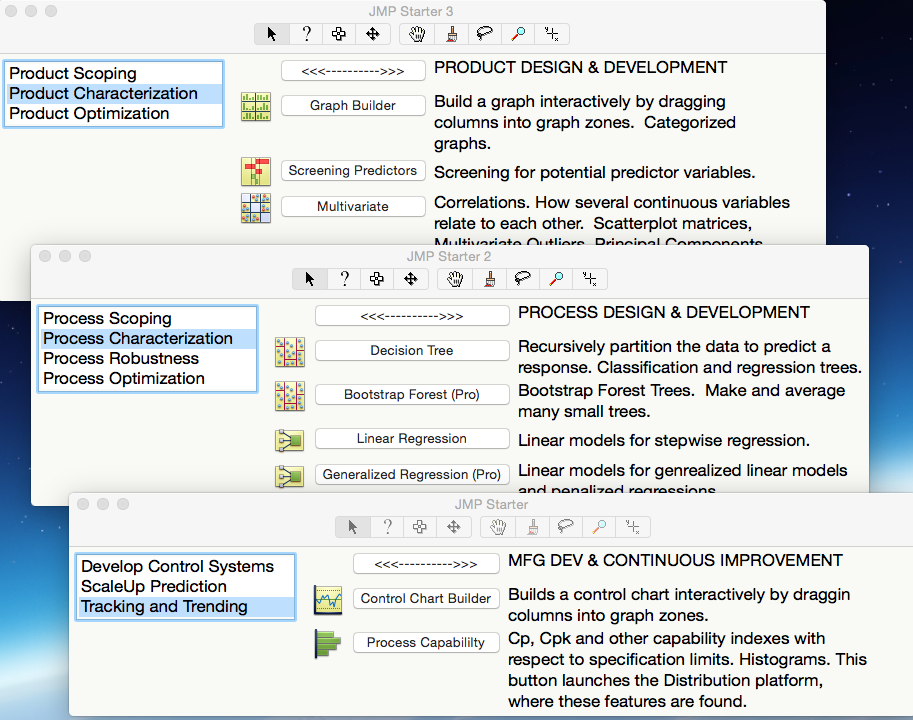Activate magnifier tool in JMP Starter 3
The width and height of the screenshot is (913, 720).
click(x=518, y=34)
